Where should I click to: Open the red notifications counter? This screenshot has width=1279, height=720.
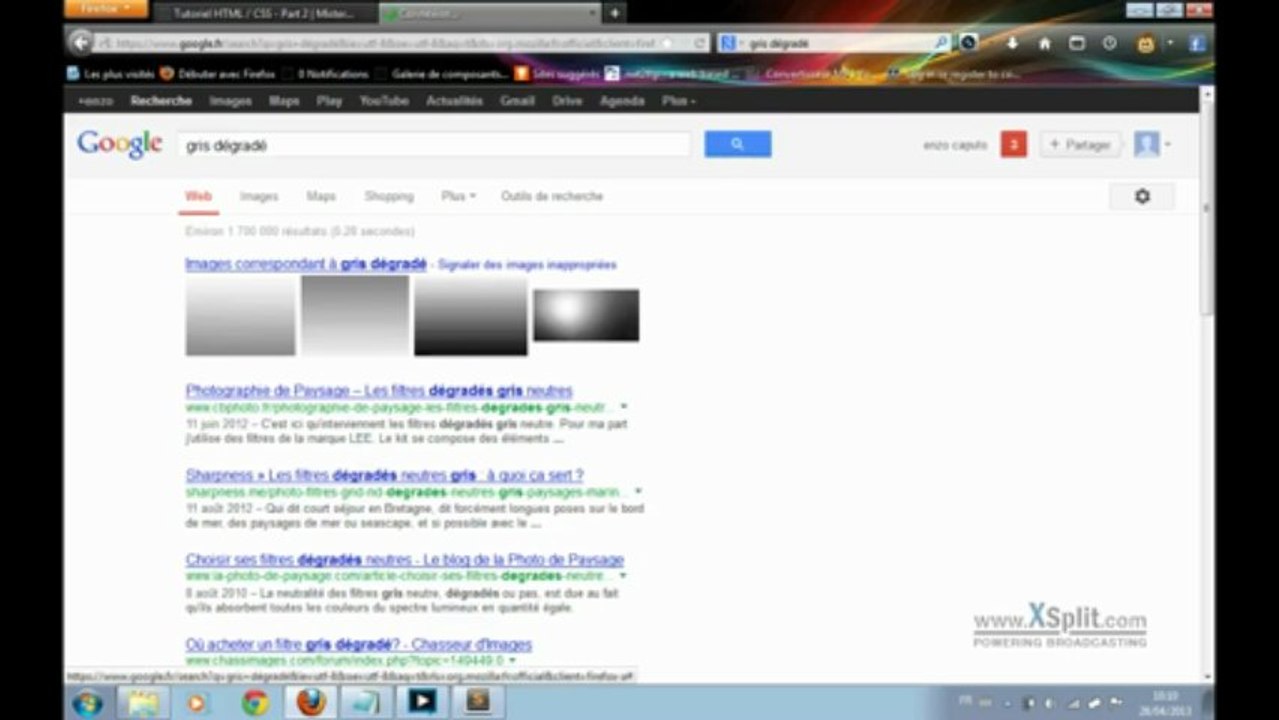pyautogui.click(x=1013, y=145)
